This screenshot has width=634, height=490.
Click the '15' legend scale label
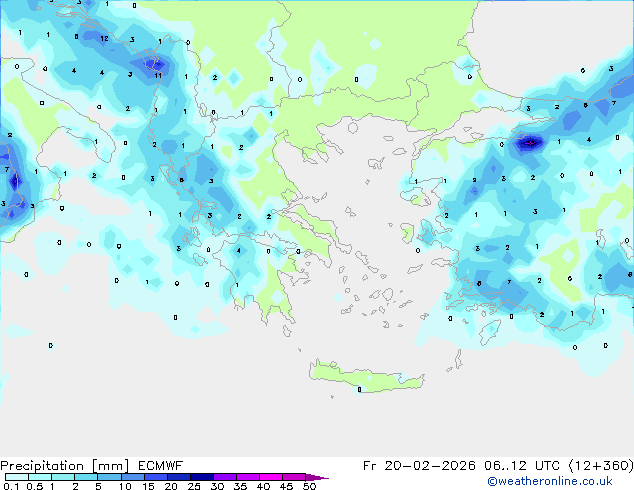148,486
